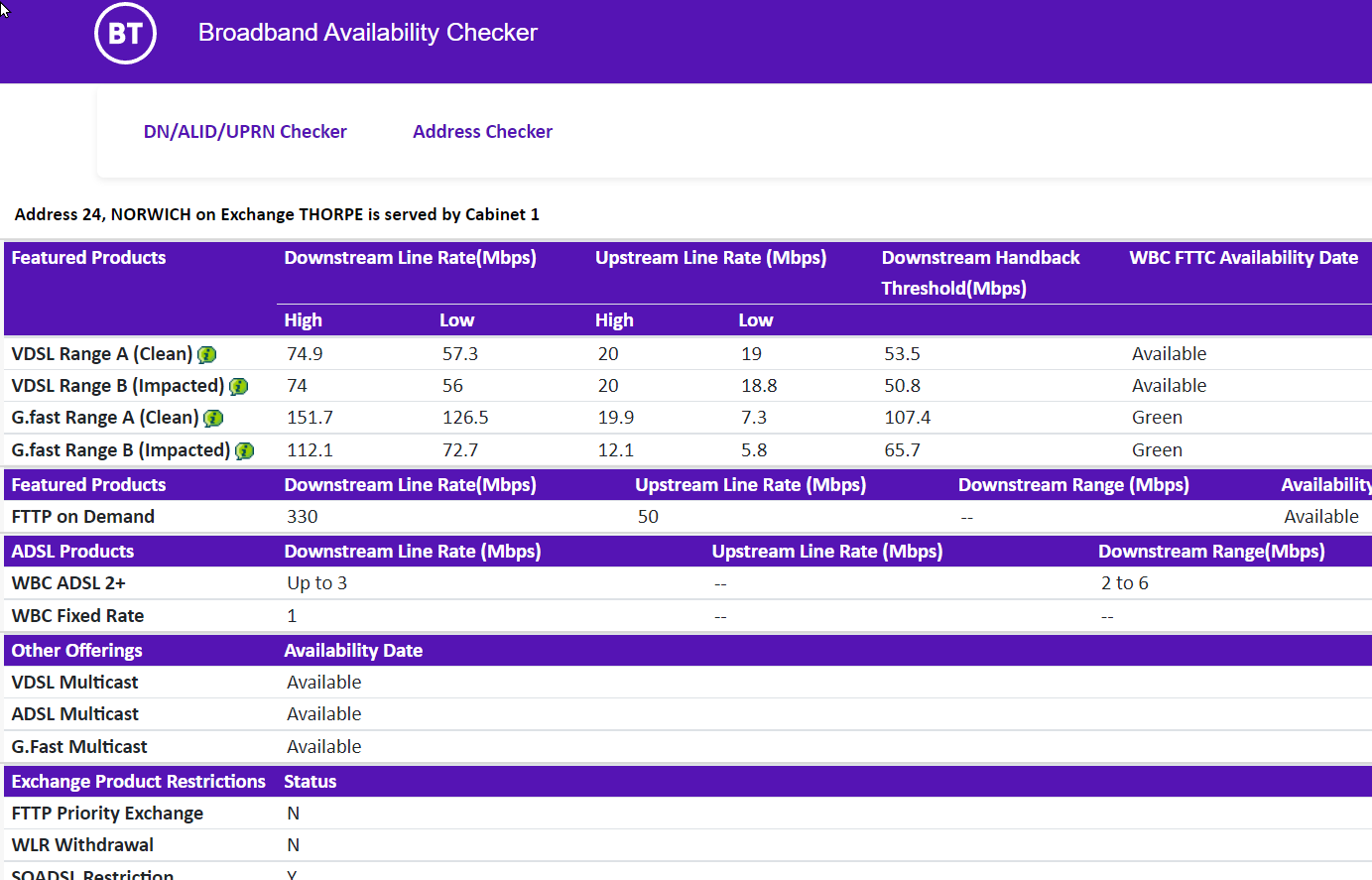Select value 112.1 in G.fast Range B

(310, 450)
